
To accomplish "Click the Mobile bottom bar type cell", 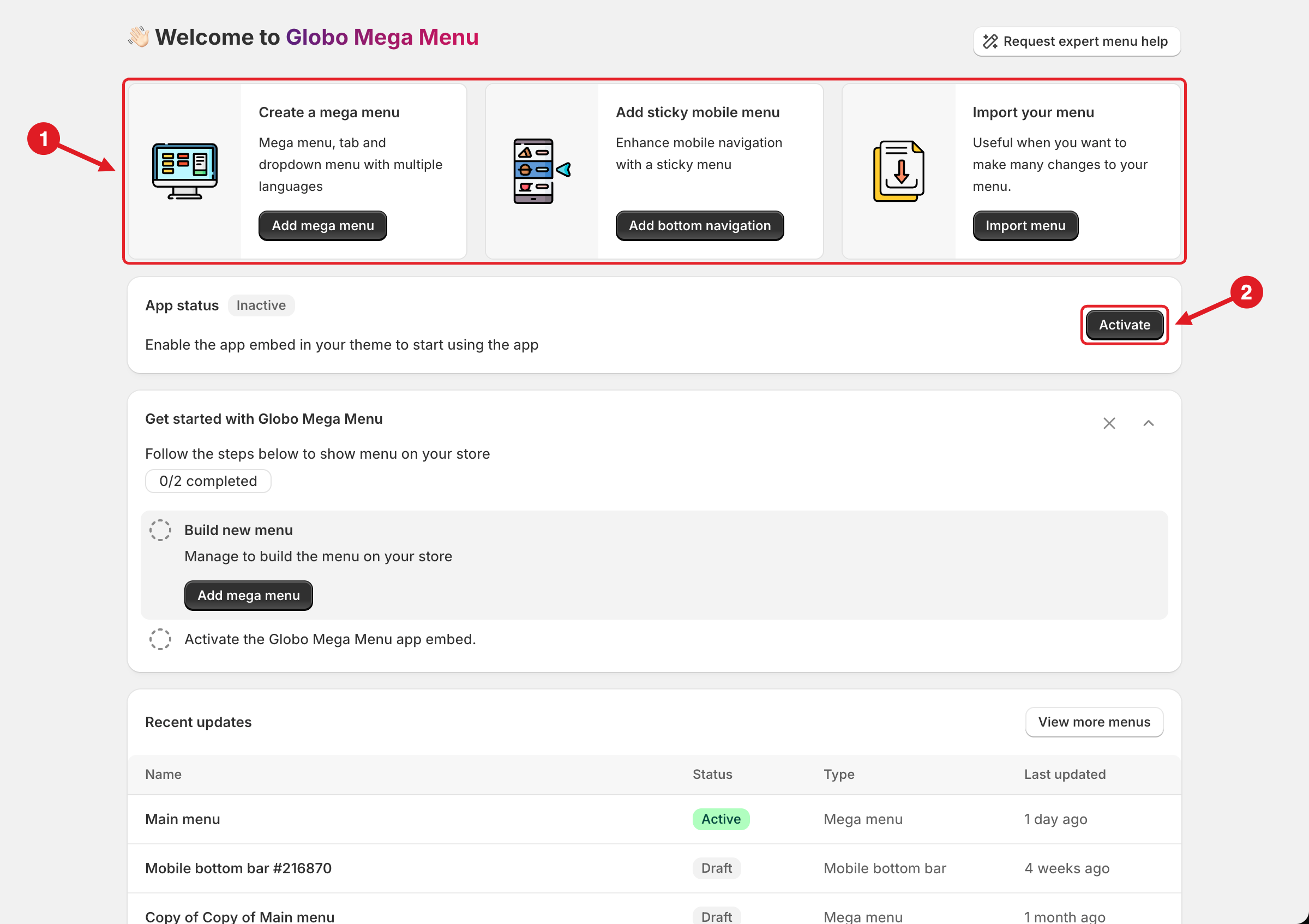I will tap(885, 869).
